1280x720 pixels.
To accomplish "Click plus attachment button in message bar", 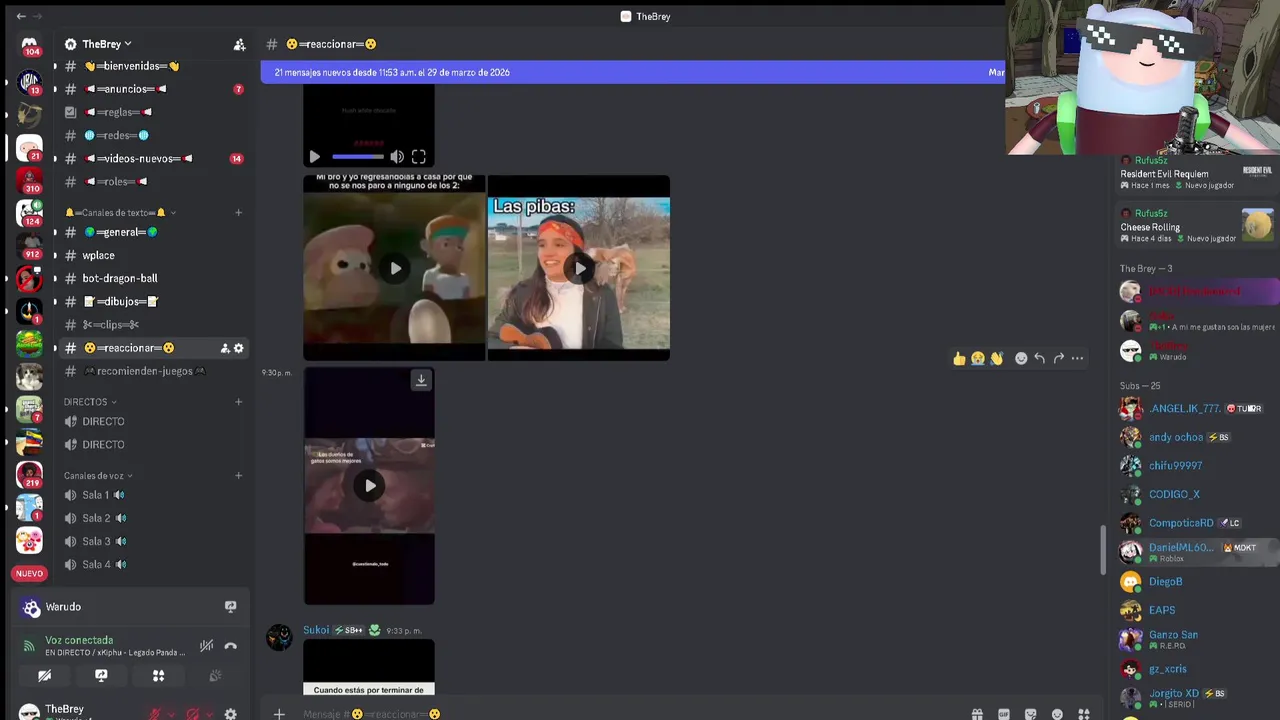I will 279,714.
